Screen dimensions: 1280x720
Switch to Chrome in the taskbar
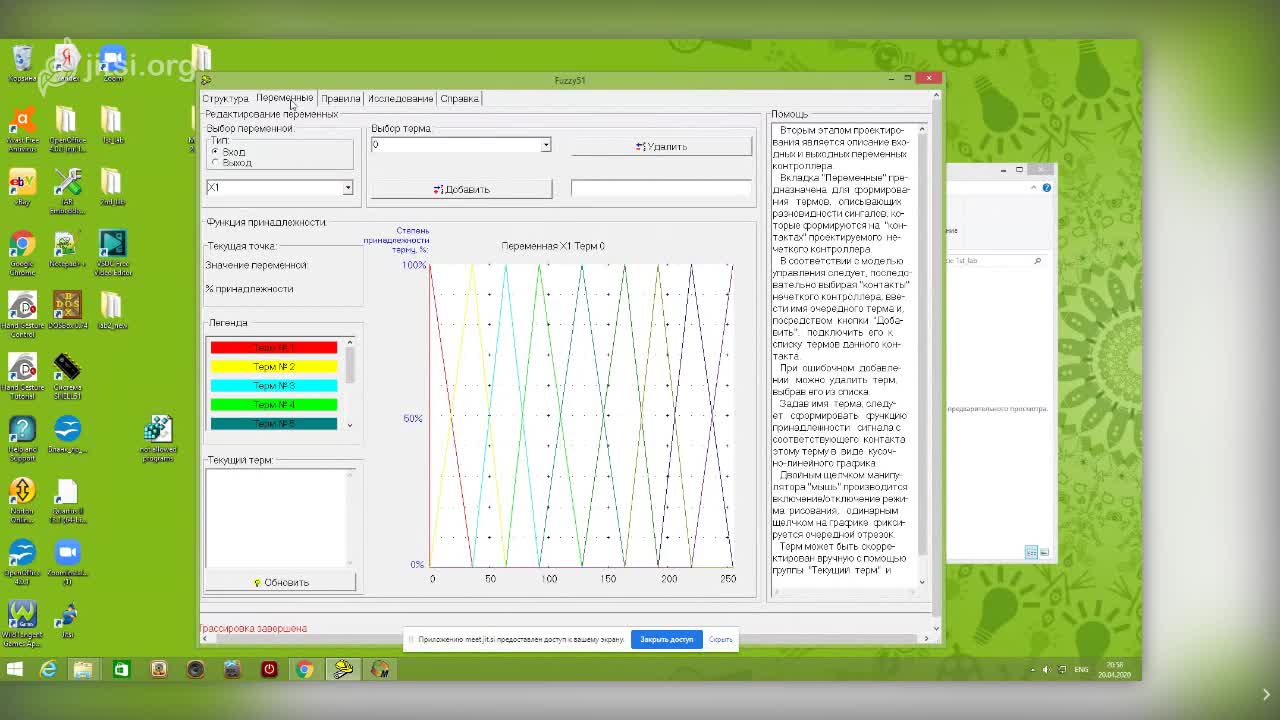(304, 669)
